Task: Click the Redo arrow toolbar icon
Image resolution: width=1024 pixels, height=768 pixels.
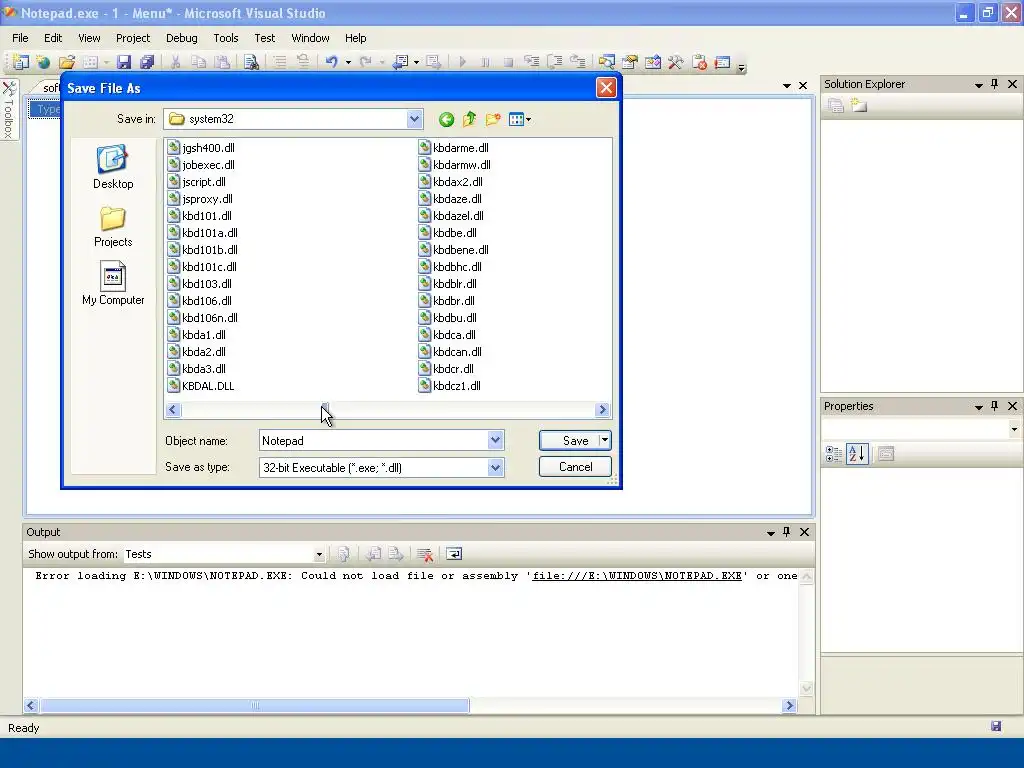Action: pos(366,62)
